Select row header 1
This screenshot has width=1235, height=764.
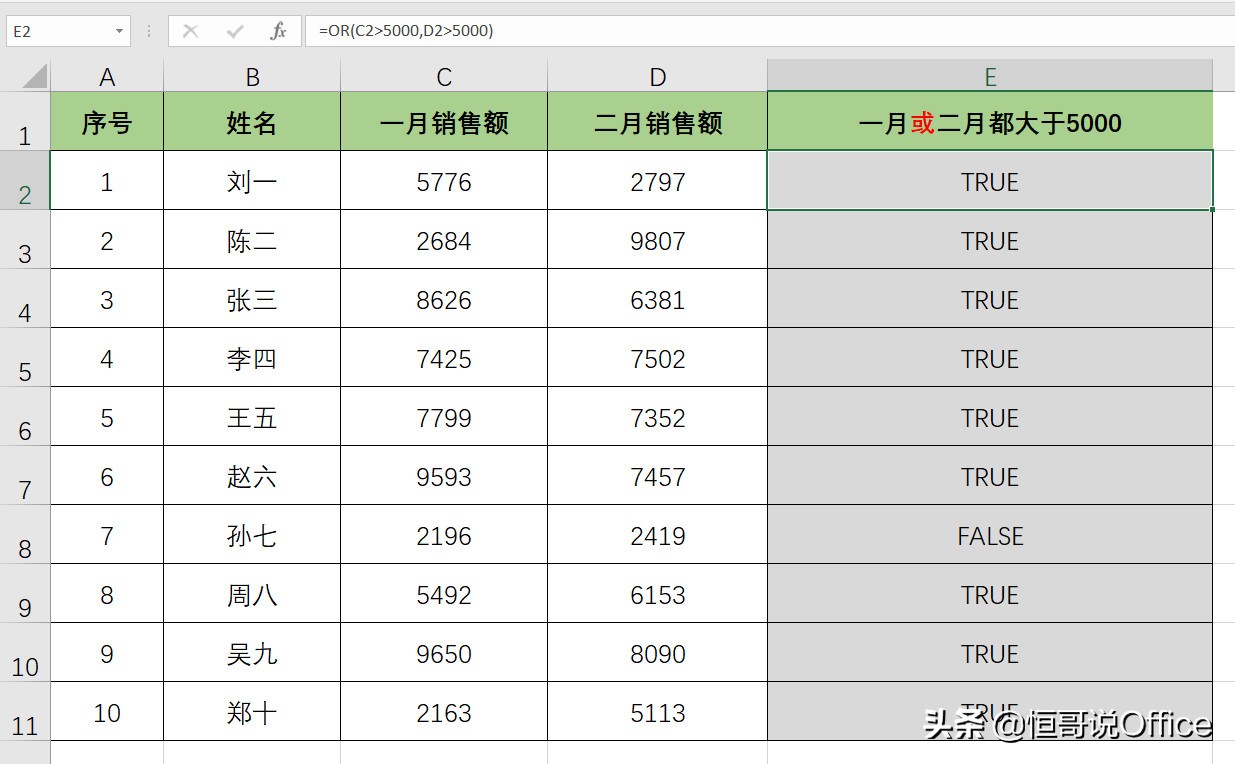[25, 121]
